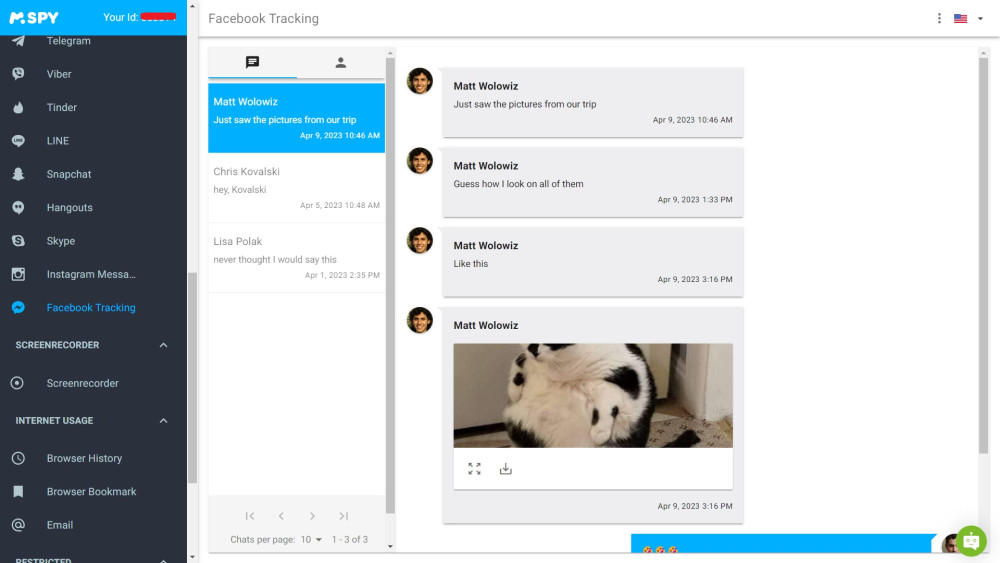The image size is (1000, 563).
Task: Open Viber in the sidebar
Action: click(x=59, y=74)
